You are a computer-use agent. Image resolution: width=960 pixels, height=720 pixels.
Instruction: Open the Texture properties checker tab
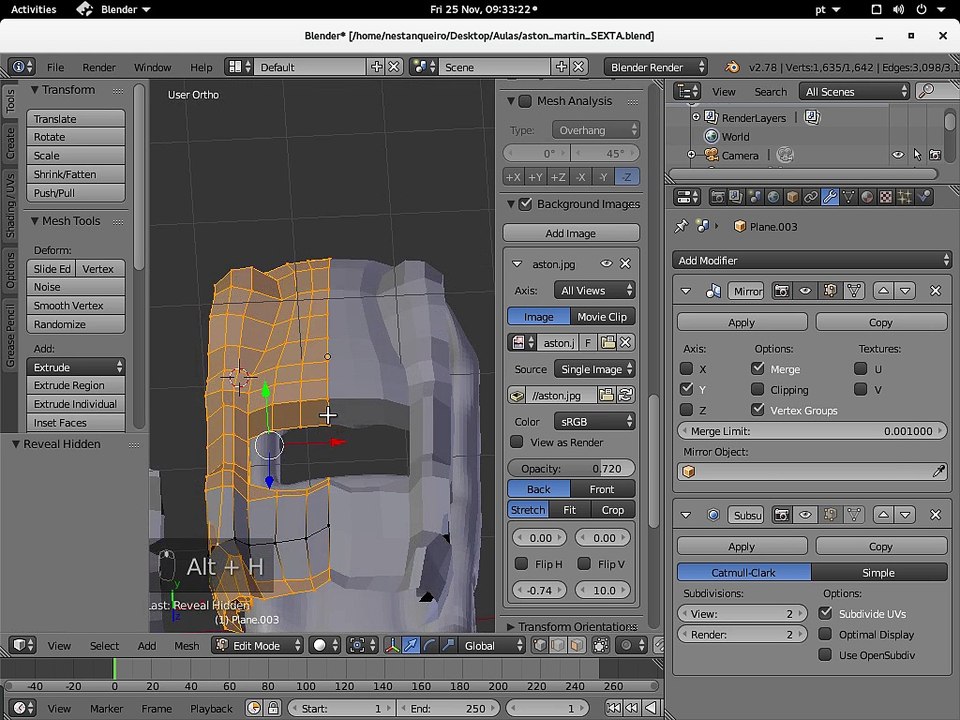pos(886,197)
